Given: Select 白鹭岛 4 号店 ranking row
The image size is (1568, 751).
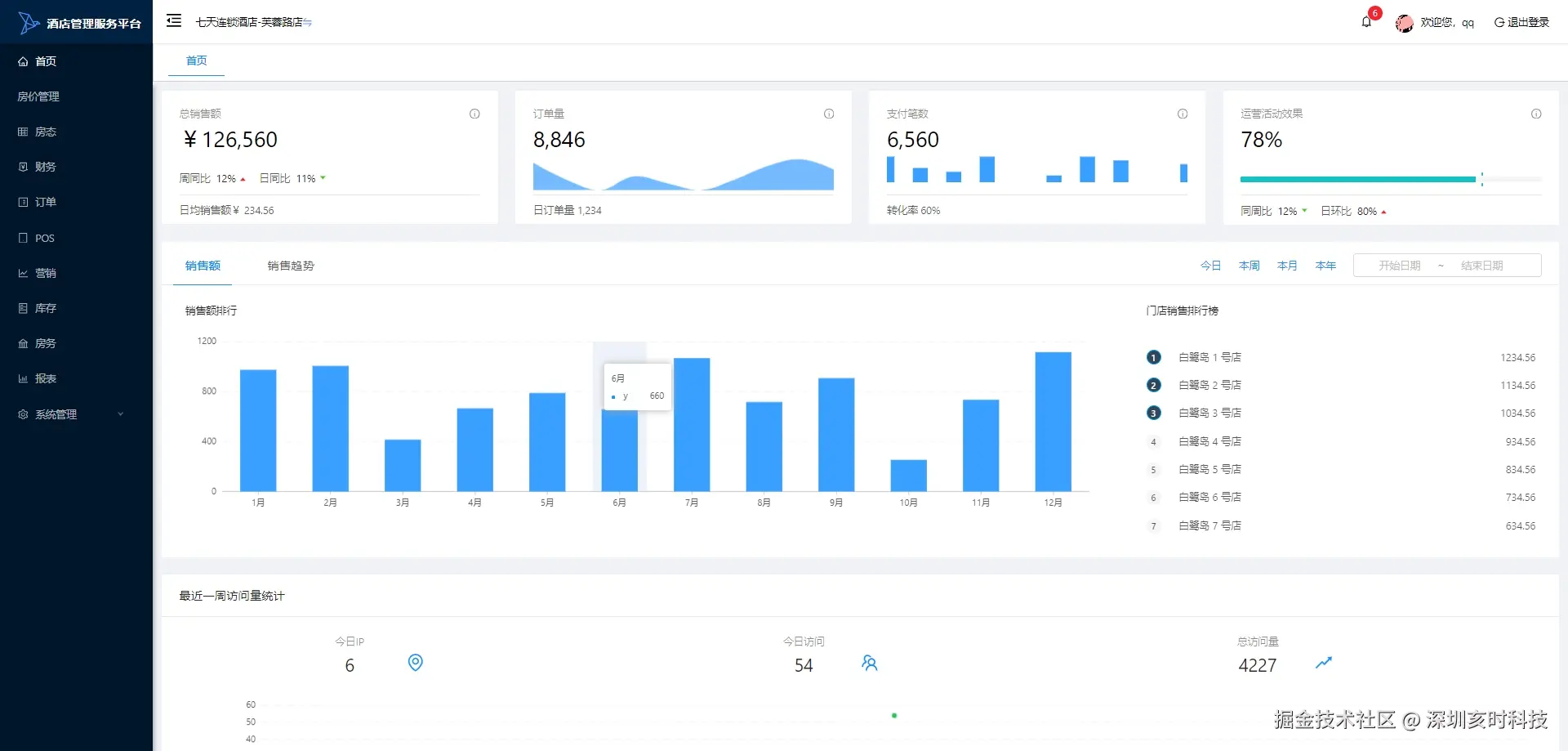Looking at the screenshot, I should tap(1340, 441).
